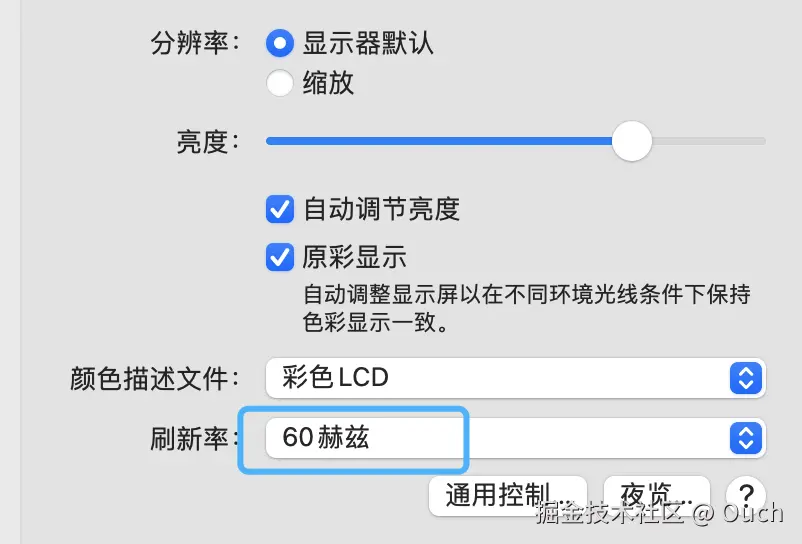Click the 原彩显示 label text

(x=354, y=257)
